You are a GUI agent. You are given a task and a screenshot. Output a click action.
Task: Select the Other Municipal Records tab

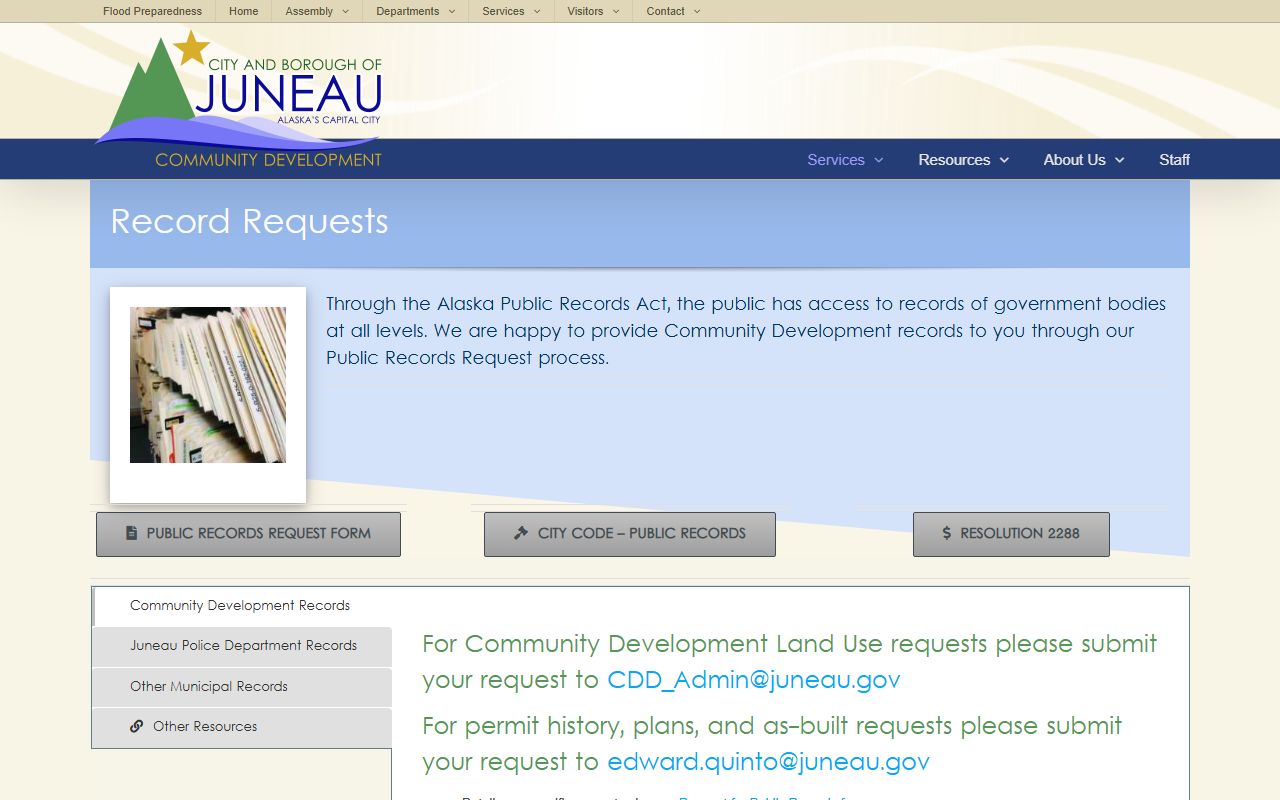[241, 687]
